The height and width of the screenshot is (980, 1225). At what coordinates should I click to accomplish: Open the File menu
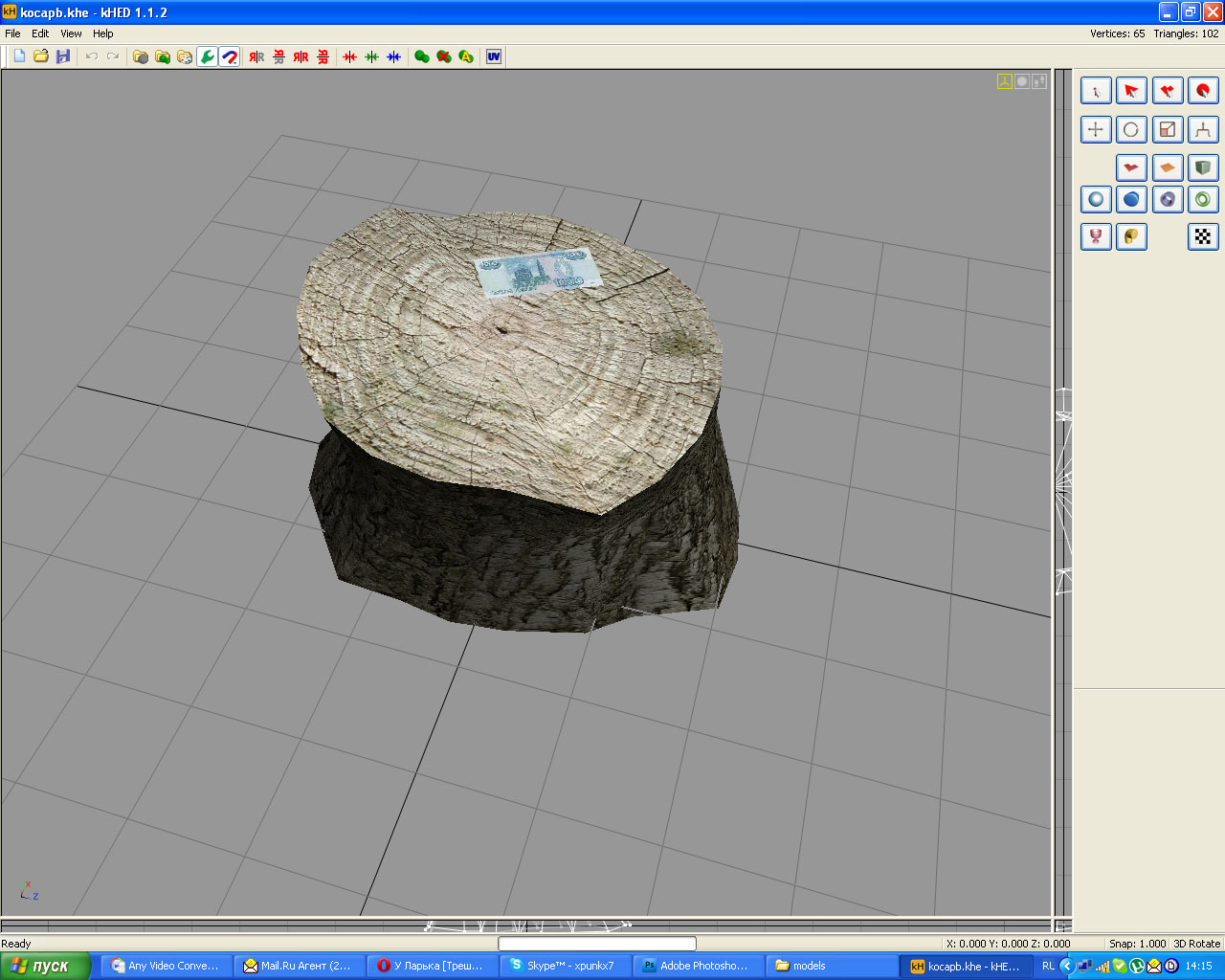(12, 33)
